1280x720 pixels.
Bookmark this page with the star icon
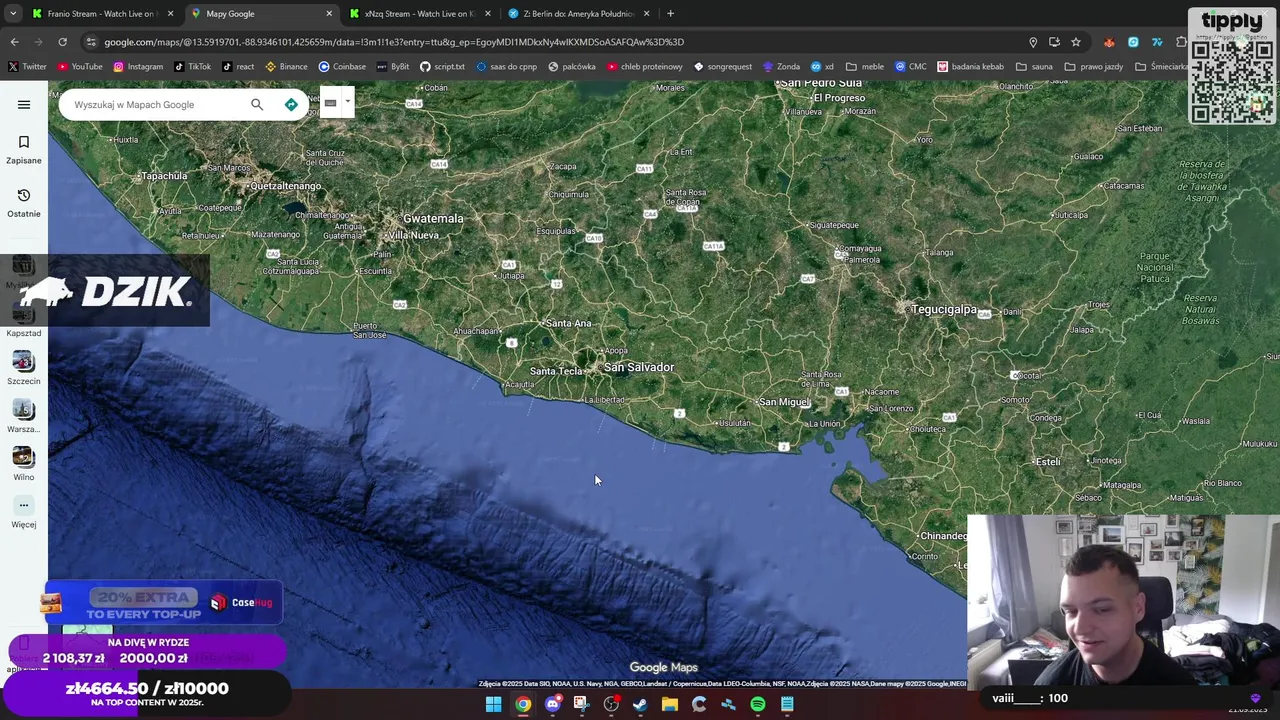point(1076,42)
